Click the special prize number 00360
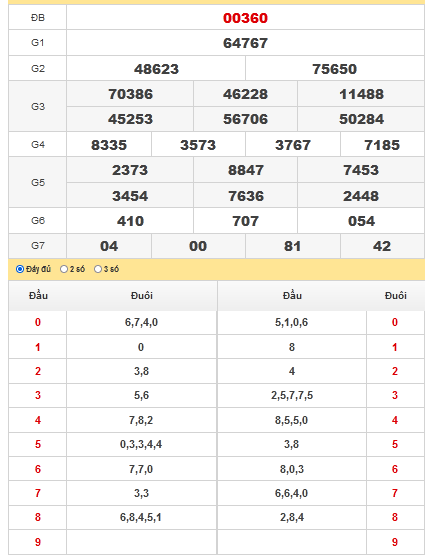Image resolution: width=428 pixels, height=559 pixels. coord(245,18)
